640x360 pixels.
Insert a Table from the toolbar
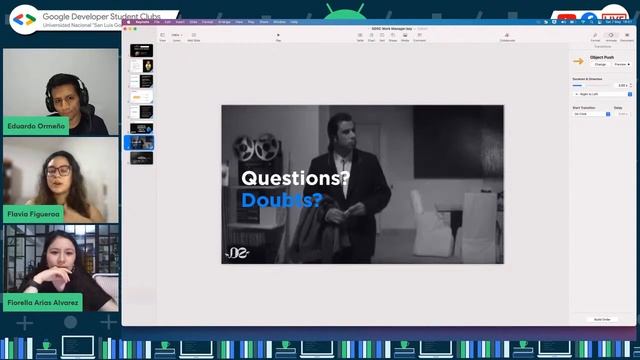(360, 37)
